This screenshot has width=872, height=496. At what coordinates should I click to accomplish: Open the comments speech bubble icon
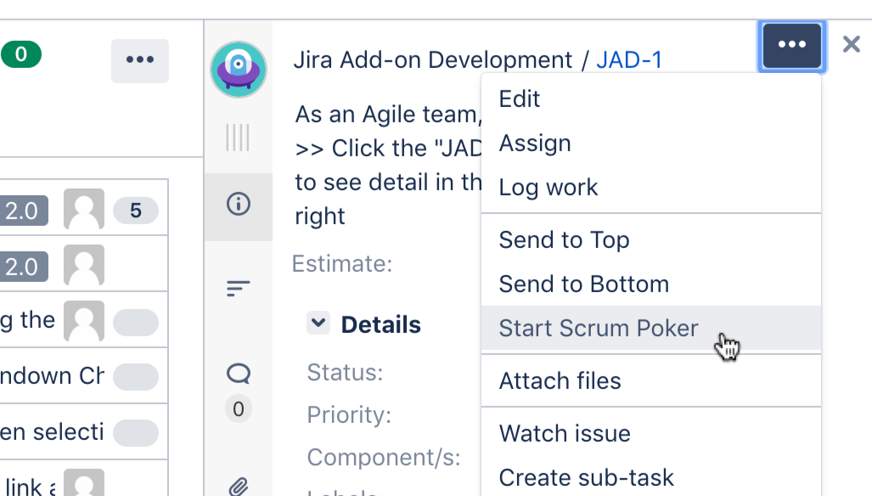point(238,374)
